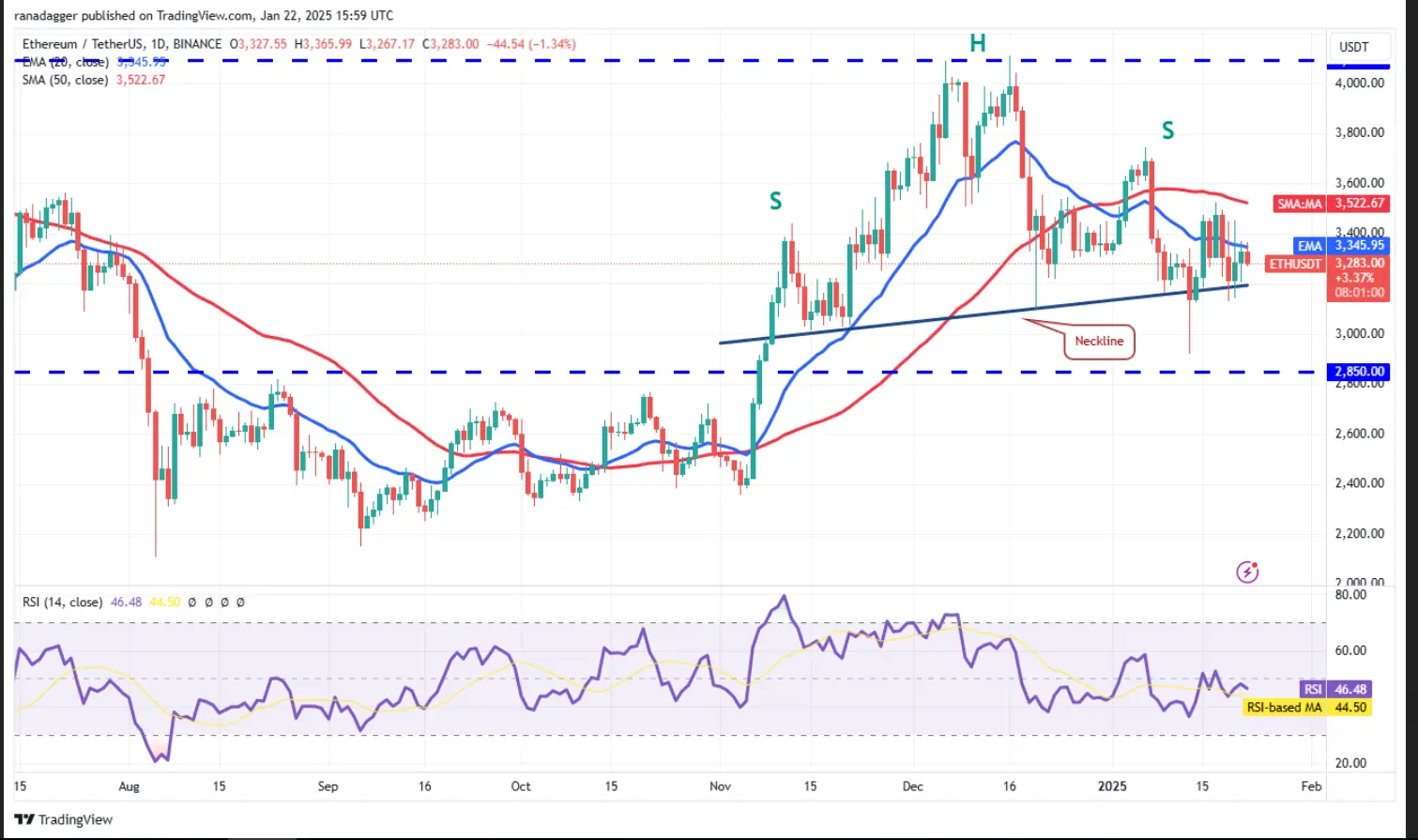Click the RSI value 46.48 on axis
Viewport: 1418px width, 840px height.
coord(1350,689)
